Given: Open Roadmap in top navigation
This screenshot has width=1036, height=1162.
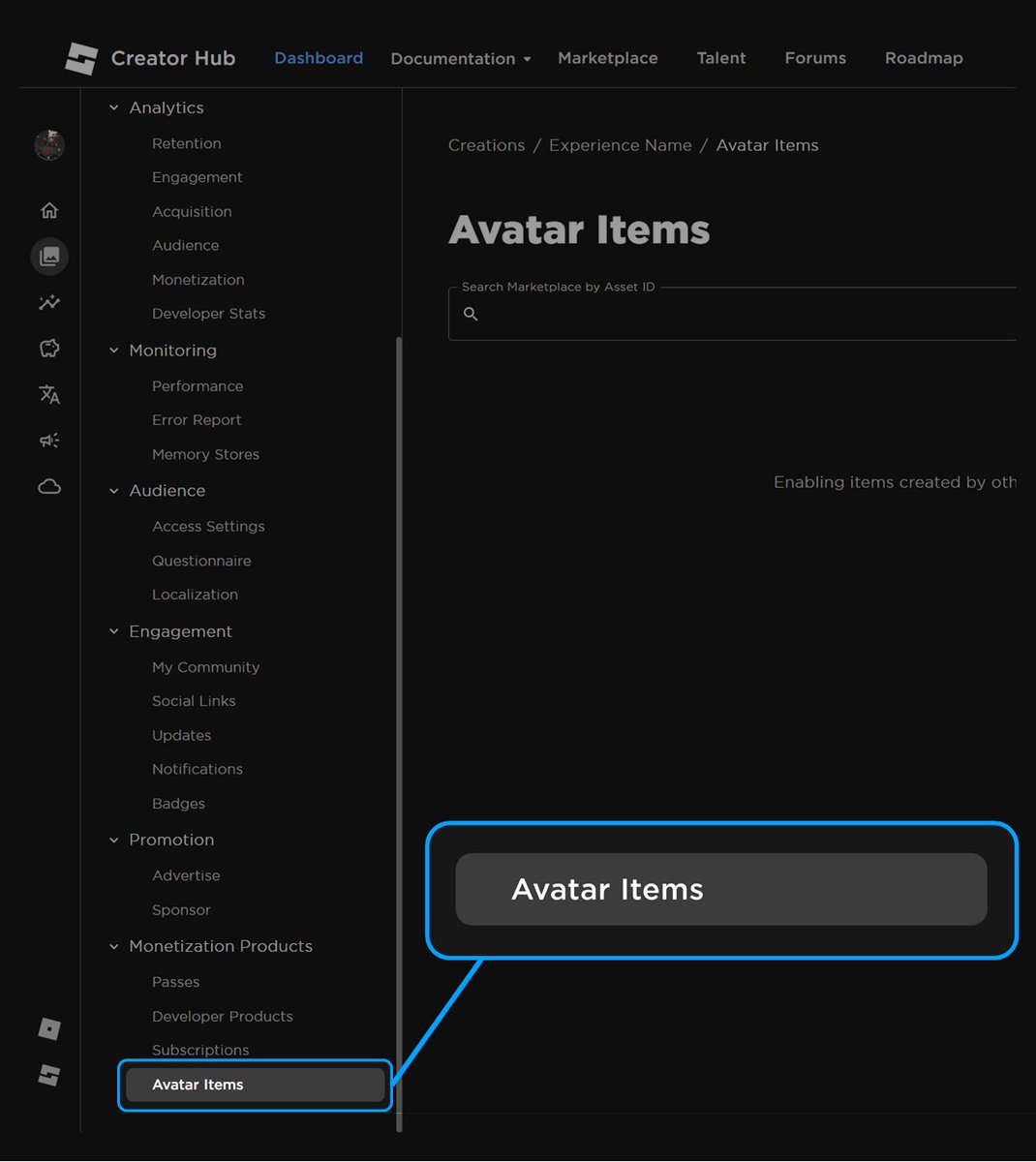Looking at the screenshot, I should [x=924, y=58].
